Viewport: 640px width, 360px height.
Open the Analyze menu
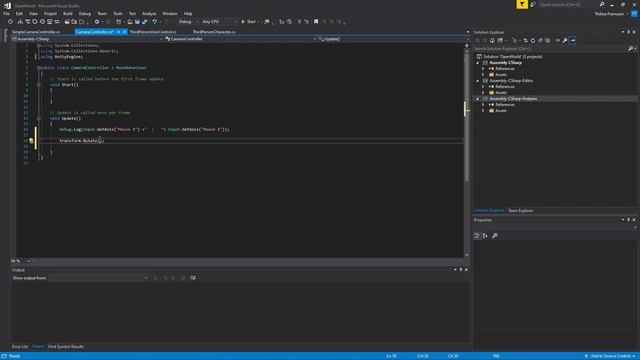[x=149, y=14]
